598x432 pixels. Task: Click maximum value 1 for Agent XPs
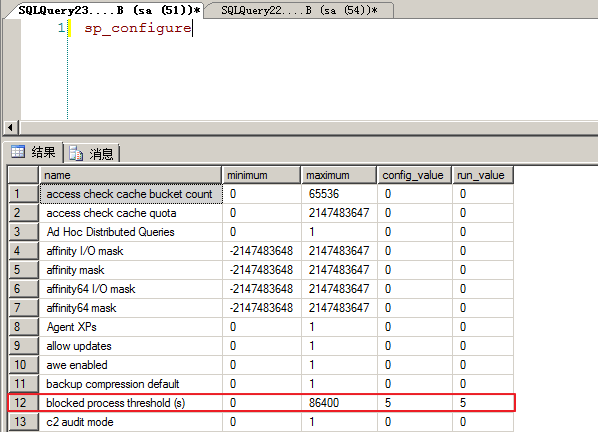(339, 327)
